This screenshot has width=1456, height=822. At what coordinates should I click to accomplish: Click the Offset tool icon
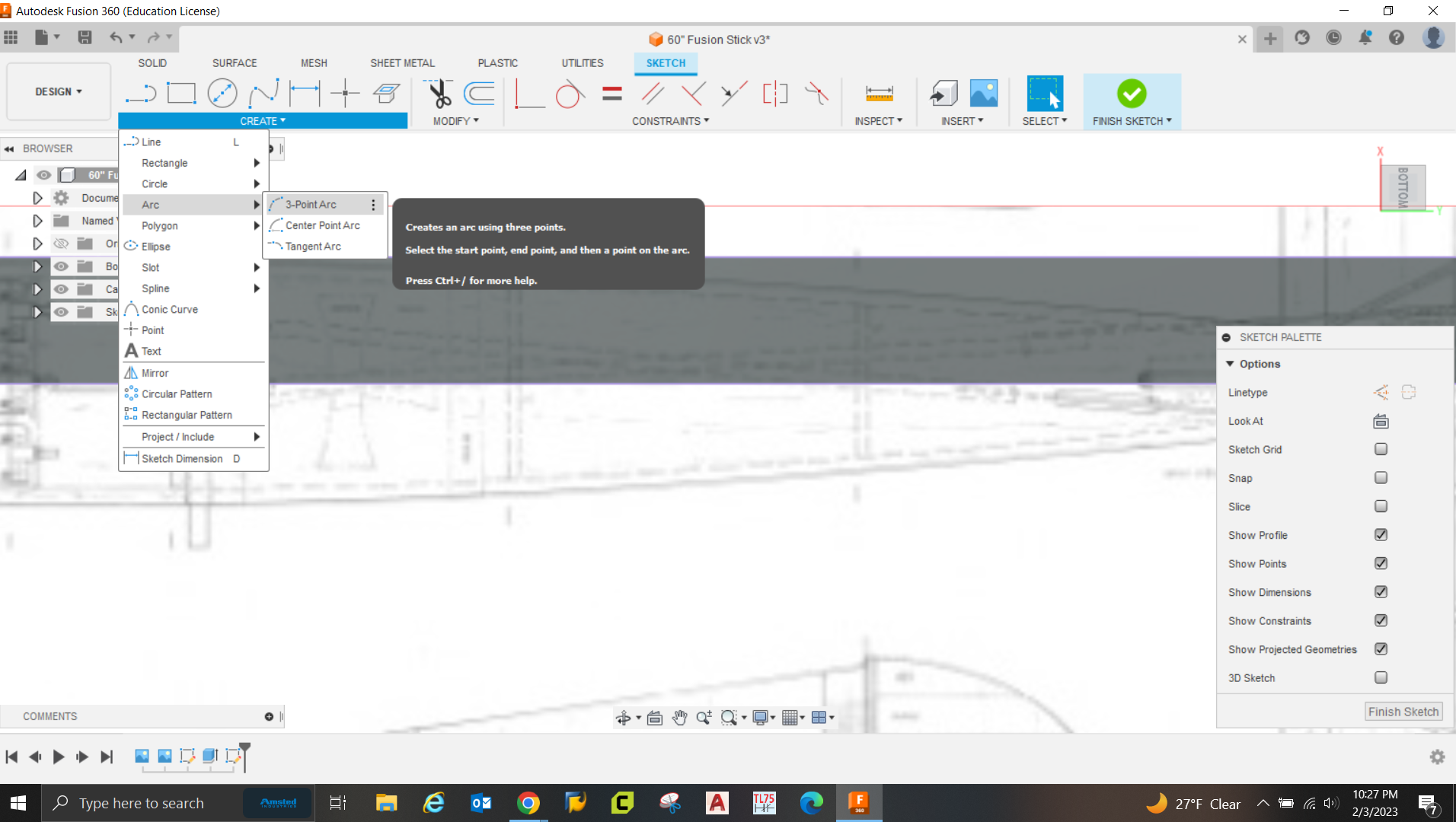click(x=480, y=94)
